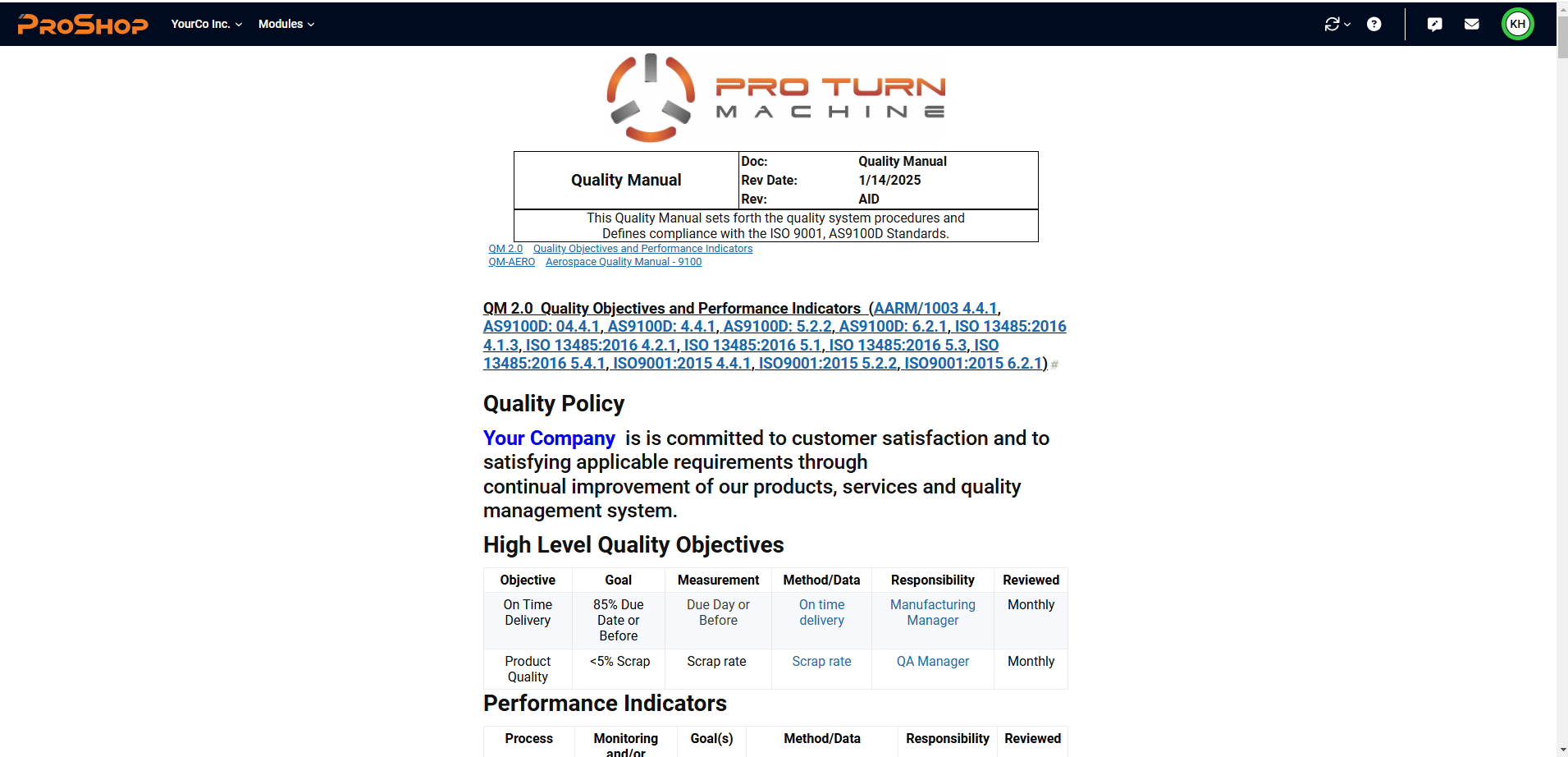Open Quality Objectives and Performance Indicators link
1568x757 pixels.
pos(642,249)
